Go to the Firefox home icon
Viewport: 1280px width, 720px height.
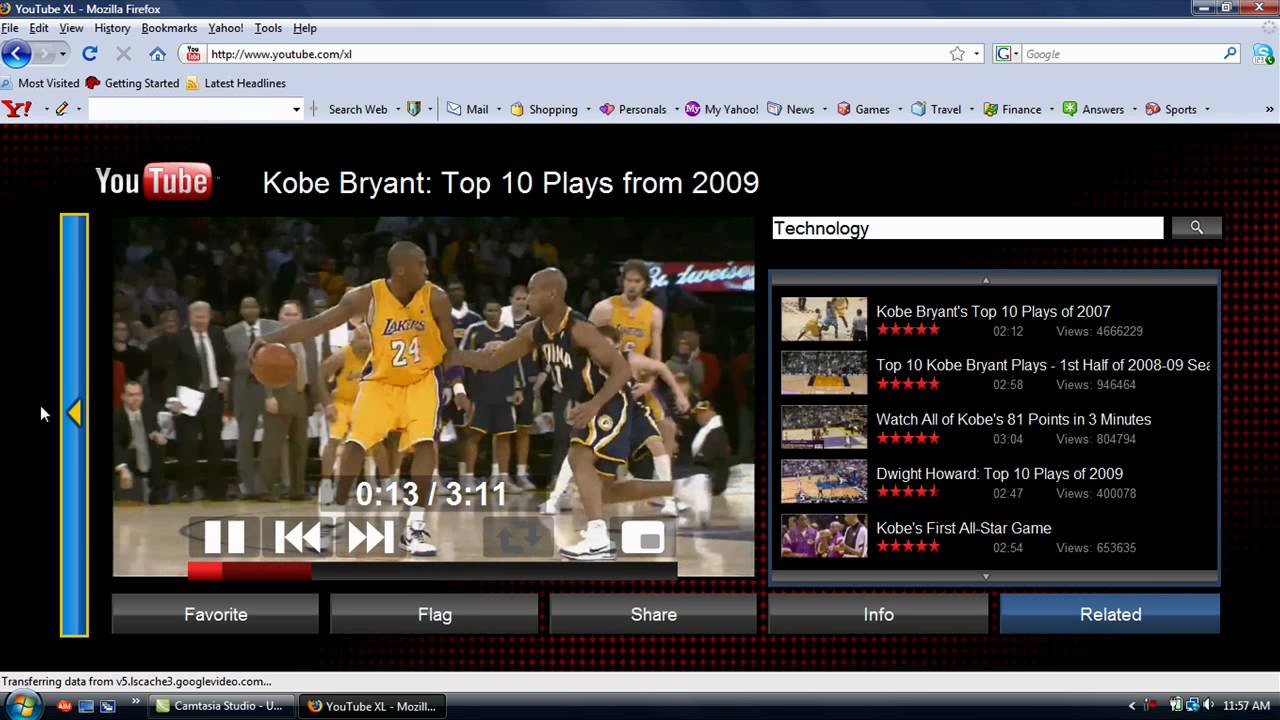point(157,54)
